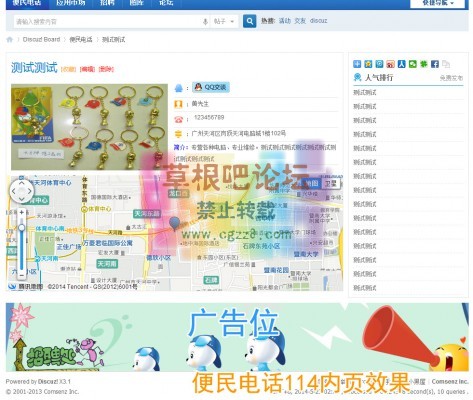The image size is (473, 400).
Task: Pan the map right with the arrow
Action: pos(30,191)
